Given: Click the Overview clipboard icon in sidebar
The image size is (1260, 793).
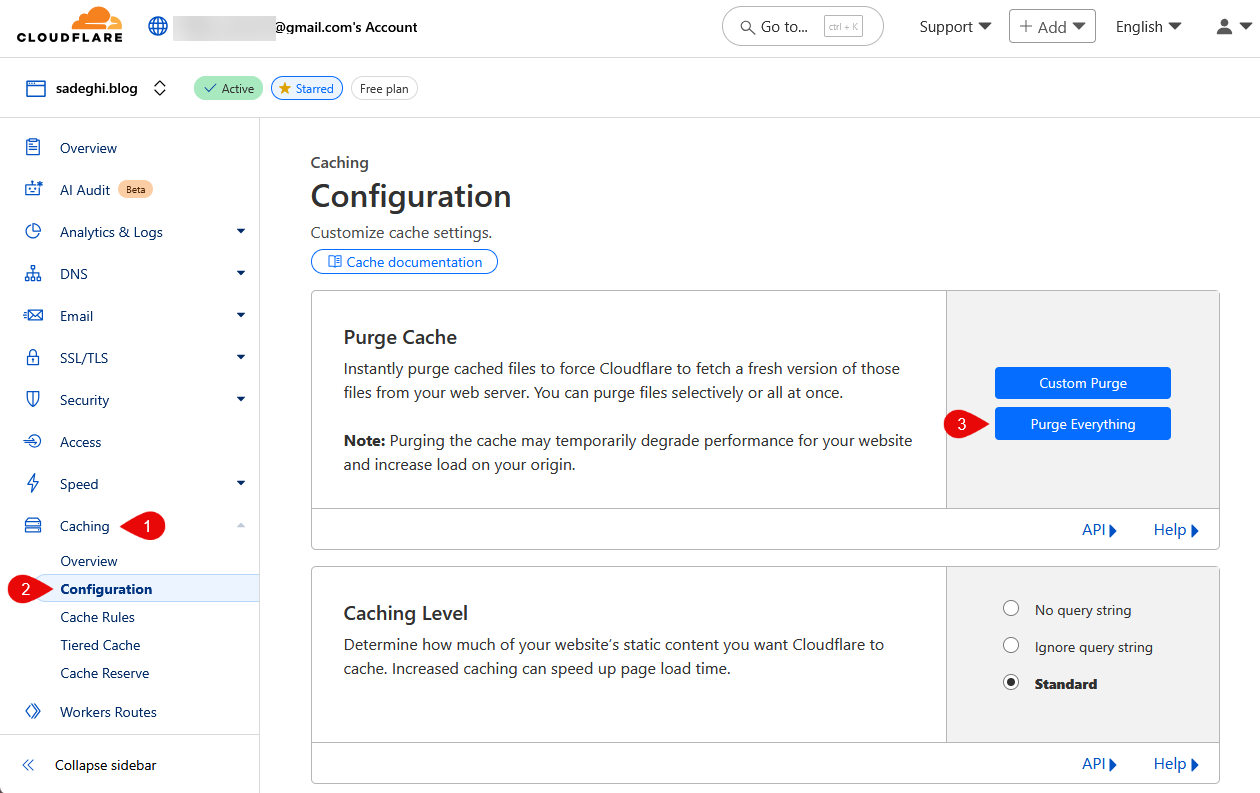Looking at the screenshot, I should point(33,147).
